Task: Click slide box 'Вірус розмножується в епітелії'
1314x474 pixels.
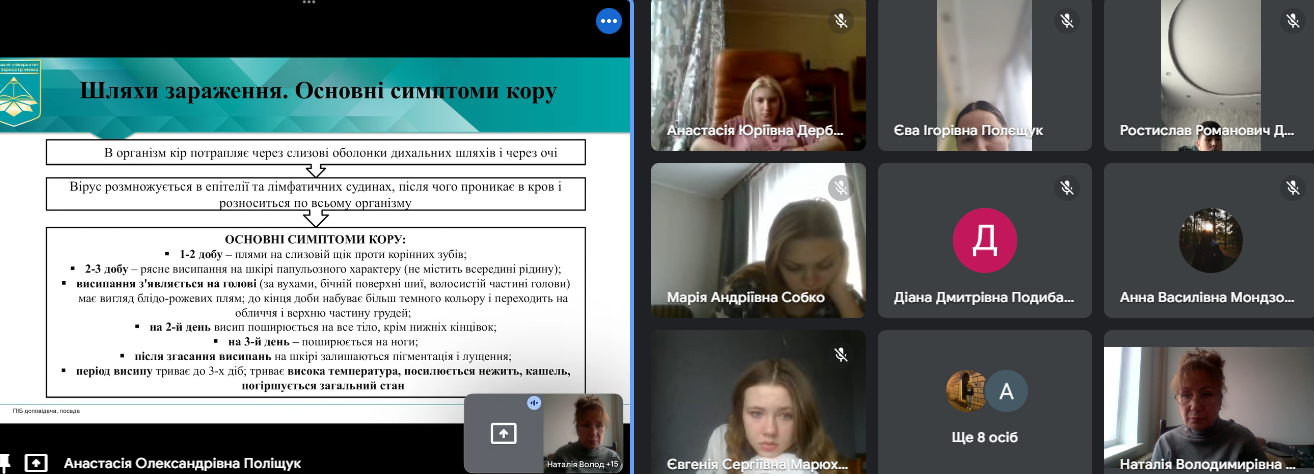Action: [x=316, y=194]
